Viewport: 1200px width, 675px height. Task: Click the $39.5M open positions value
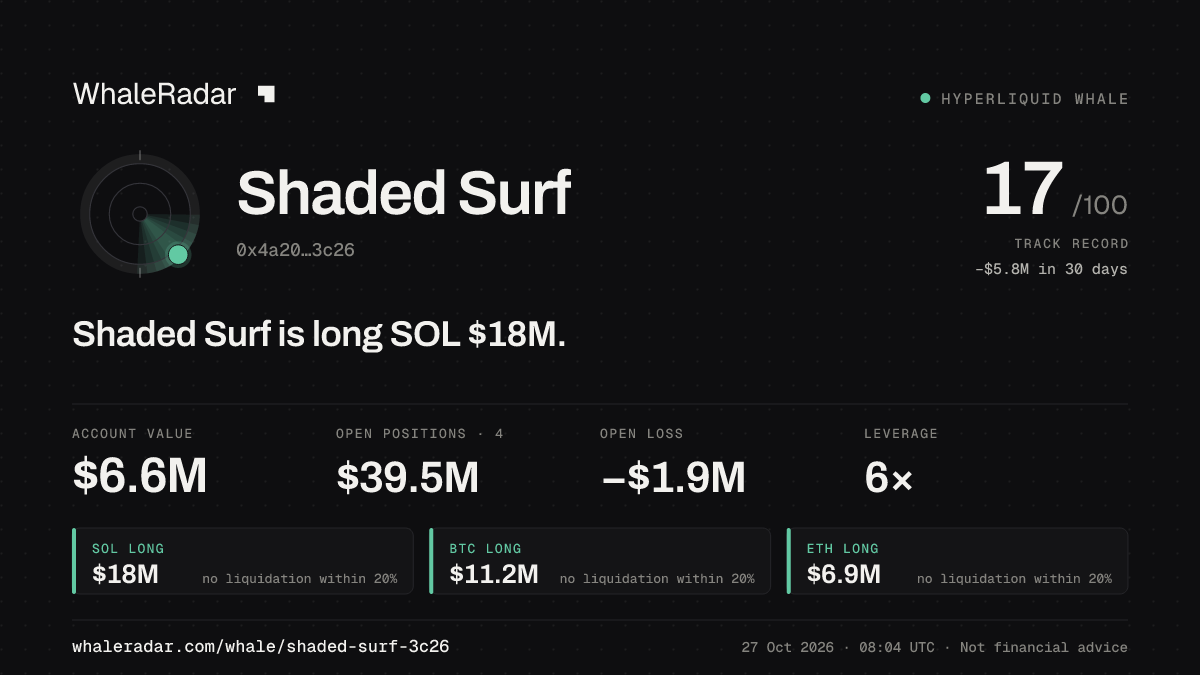[408, 477]
